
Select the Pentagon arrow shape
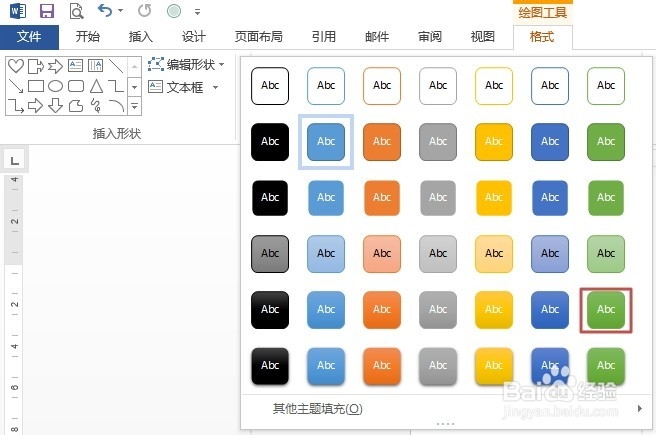36,66
